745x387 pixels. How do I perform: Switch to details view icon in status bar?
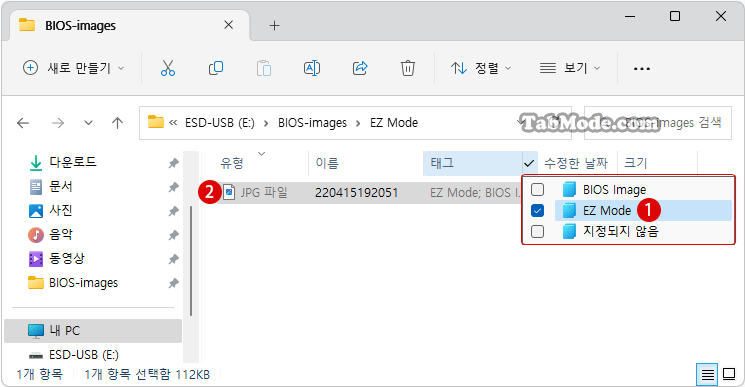pos(707,375)
